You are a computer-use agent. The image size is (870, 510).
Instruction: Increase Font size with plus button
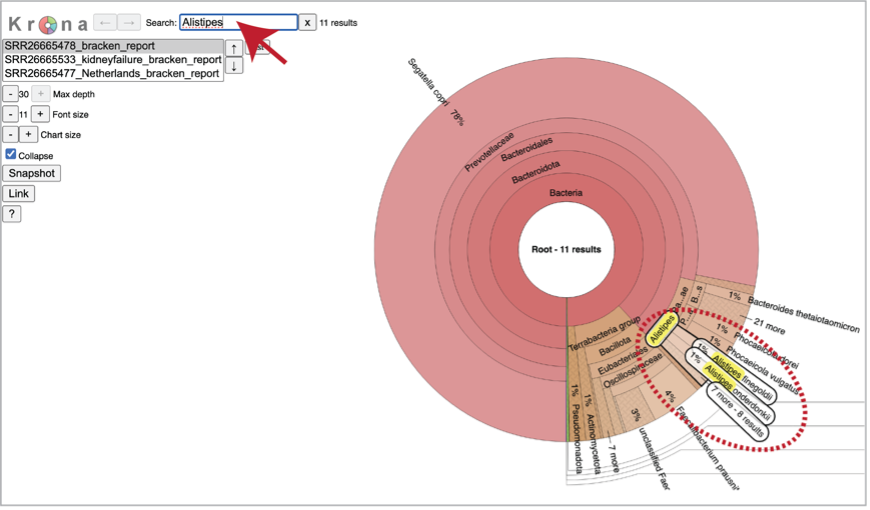pos(40,114)
